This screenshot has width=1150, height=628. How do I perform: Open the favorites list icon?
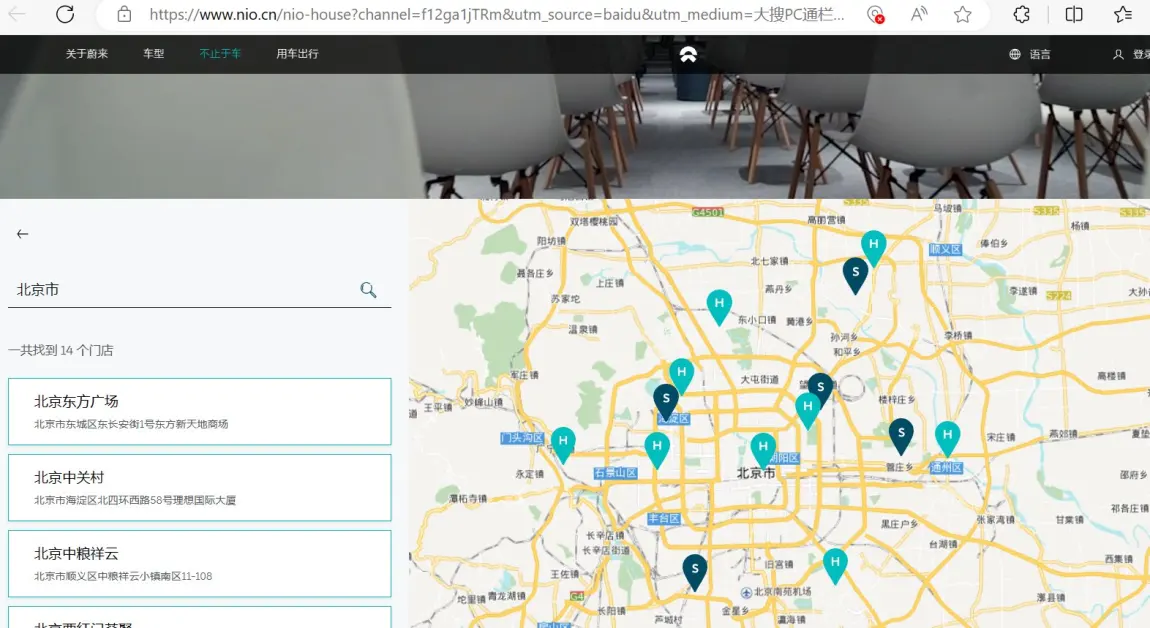(x=1123, y=14)
